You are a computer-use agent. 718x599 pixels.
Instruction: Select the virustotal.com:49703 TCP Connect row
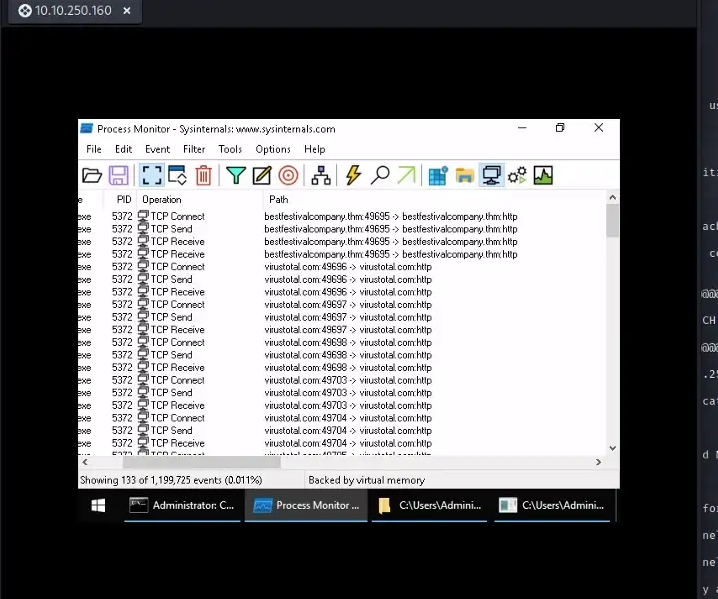(342, 380)
